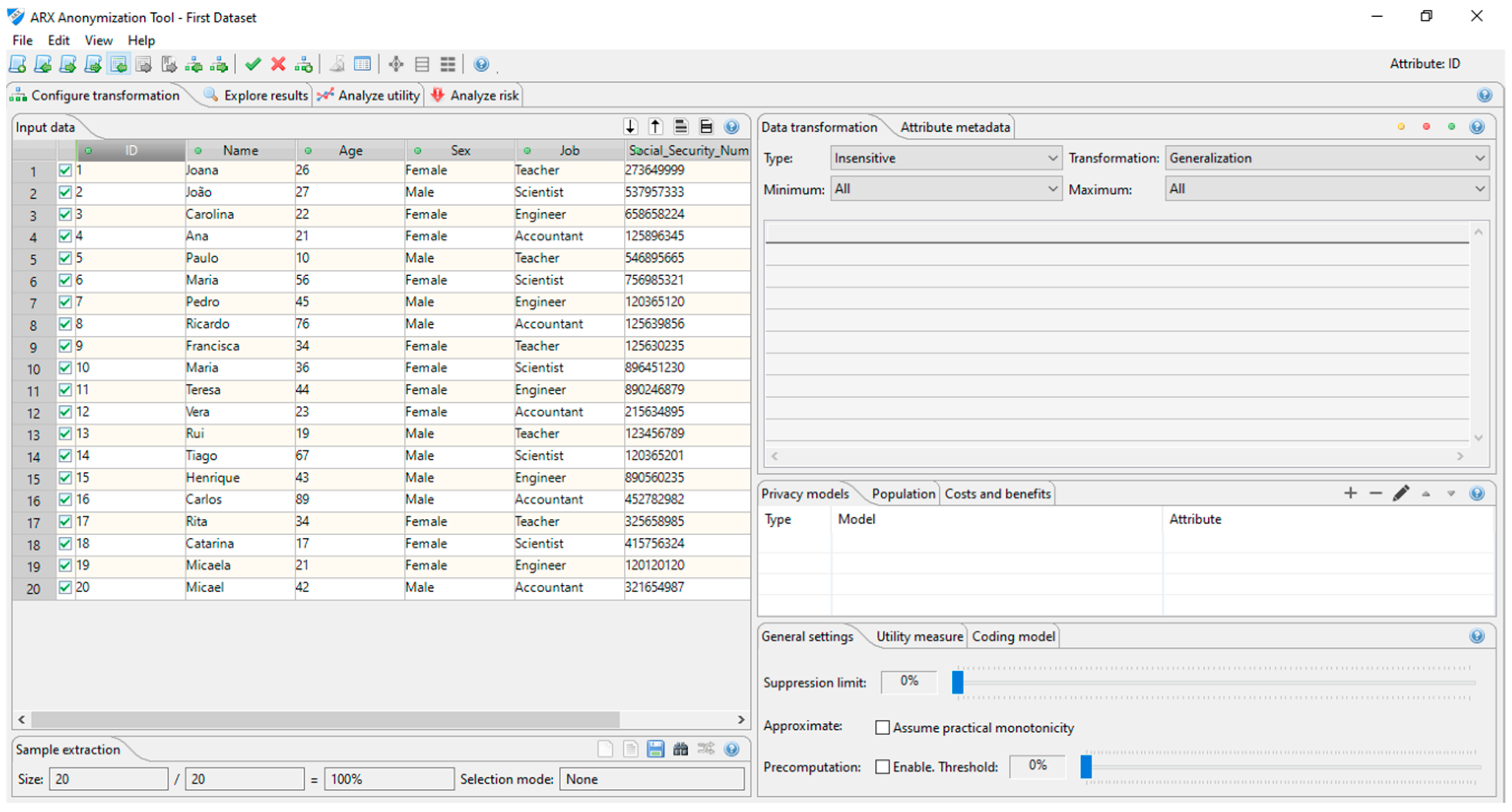The width and height of the screenshot is (1512, 812).
Task: Click the green checkmark Anonymize icon
Action: click(253, 64)
